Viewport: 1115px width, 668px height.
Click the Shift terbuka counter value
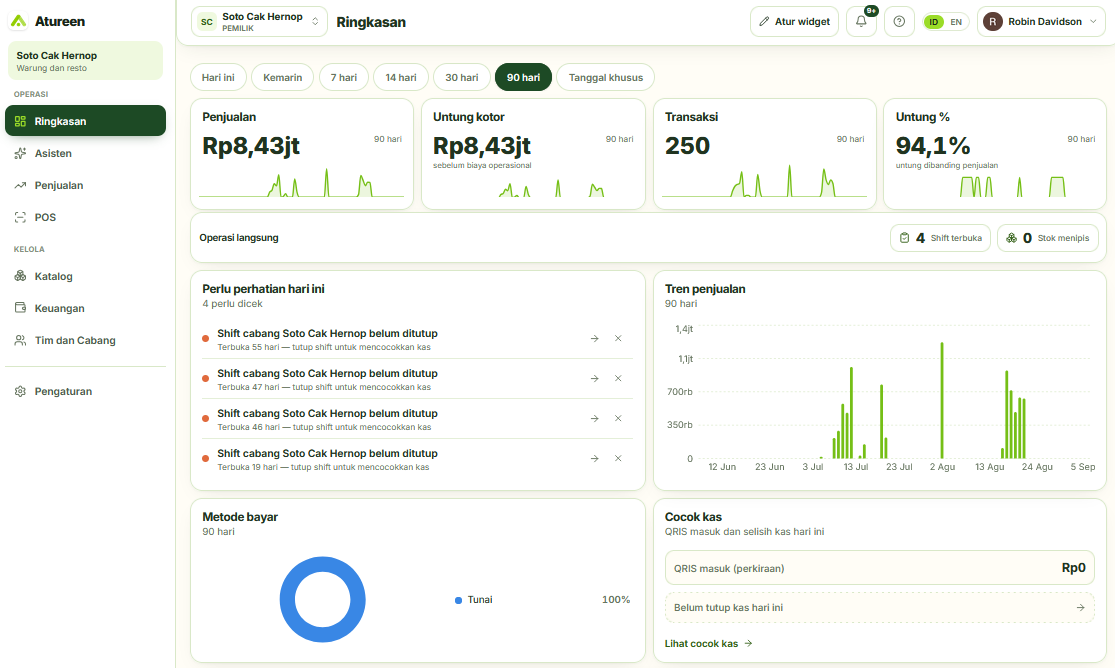920,238
